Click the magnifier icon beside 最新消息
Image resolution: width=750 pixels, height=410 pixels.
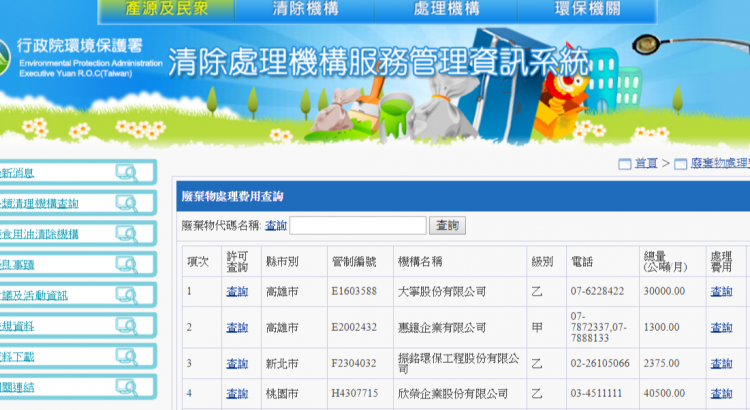tap(126, 173)
